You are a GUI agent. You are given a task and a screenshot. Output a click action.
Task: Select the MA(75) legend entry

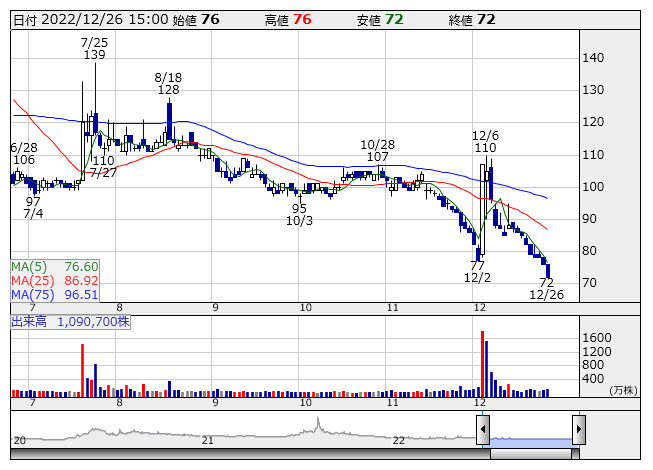point(55,295)
